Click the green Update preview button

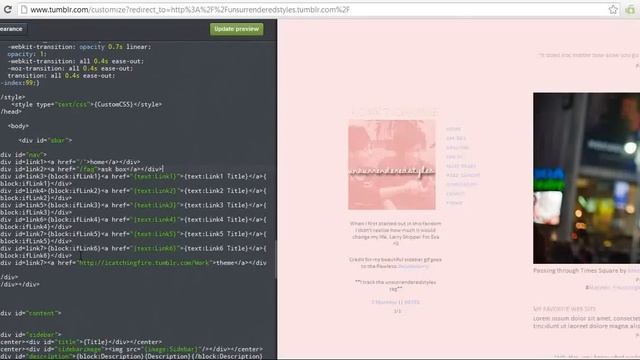237,29
